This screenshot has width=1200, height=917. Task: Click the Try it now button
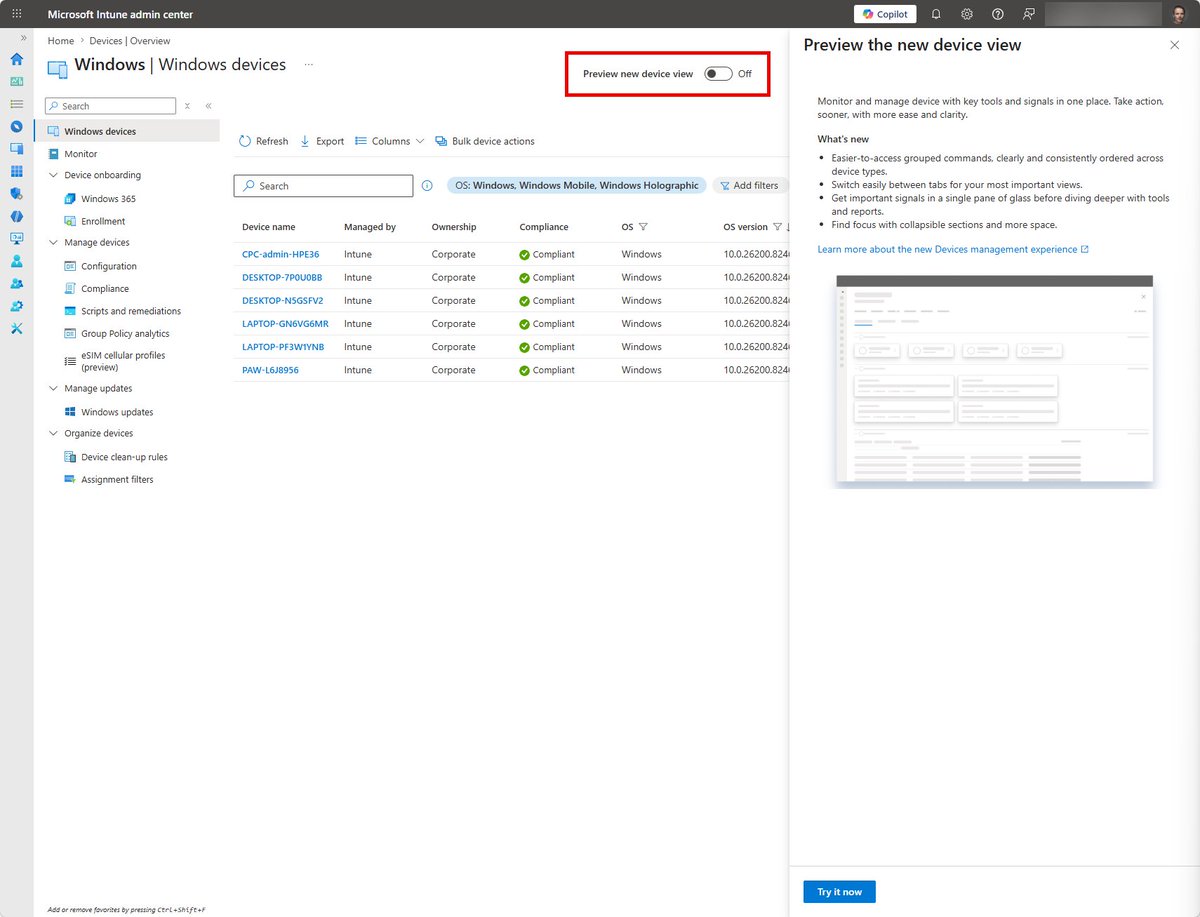[839, 892]
